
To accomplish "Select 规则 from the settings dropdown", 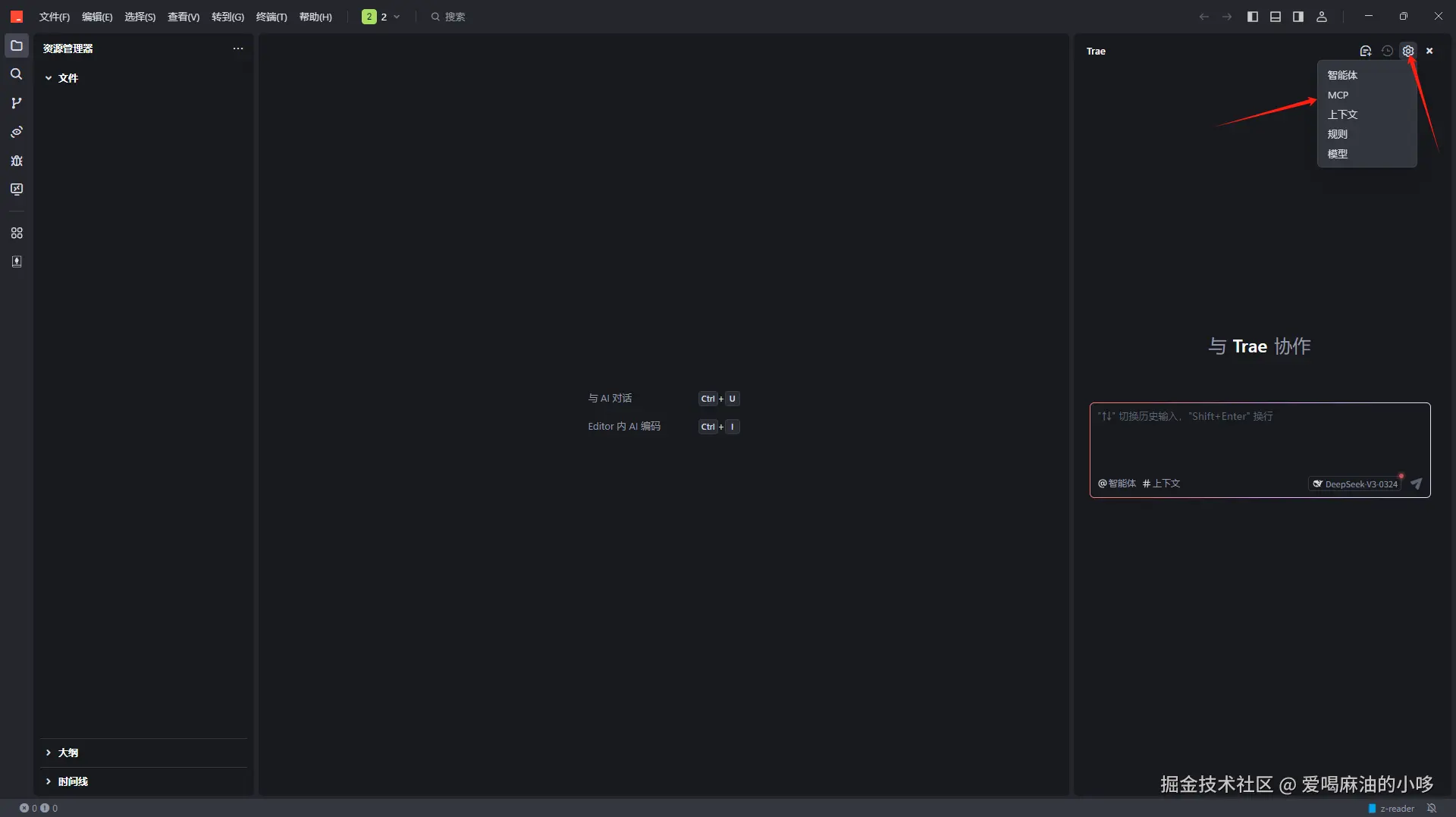I will (1367, 134).
